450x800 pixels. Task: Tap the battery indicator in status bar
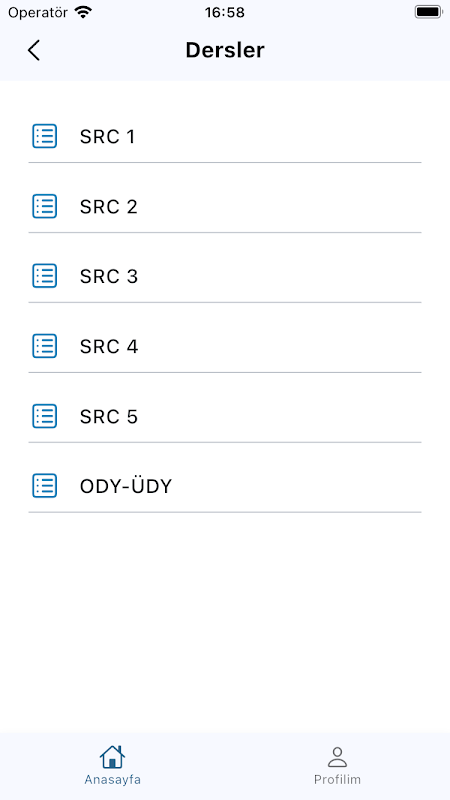pos(428,12)
